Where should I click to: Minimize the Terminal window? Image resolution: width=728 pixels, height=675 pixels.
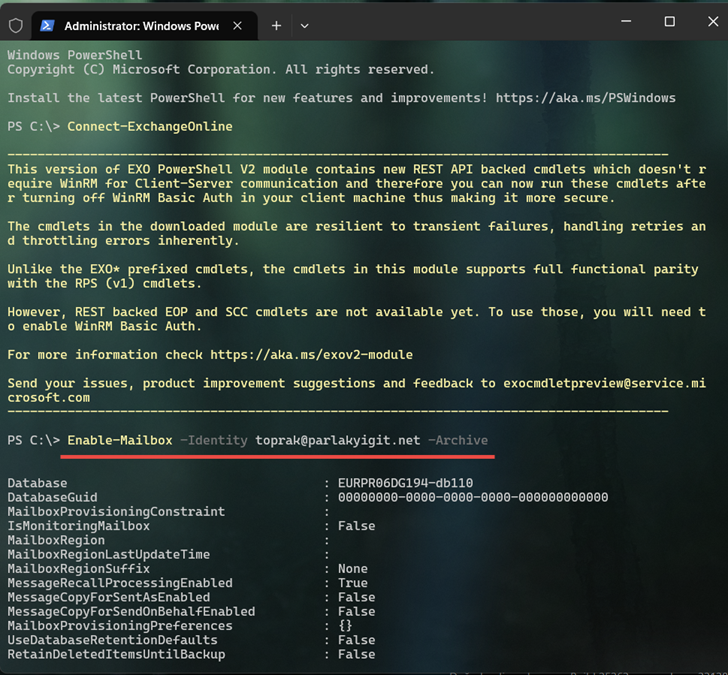pos(626,21)
